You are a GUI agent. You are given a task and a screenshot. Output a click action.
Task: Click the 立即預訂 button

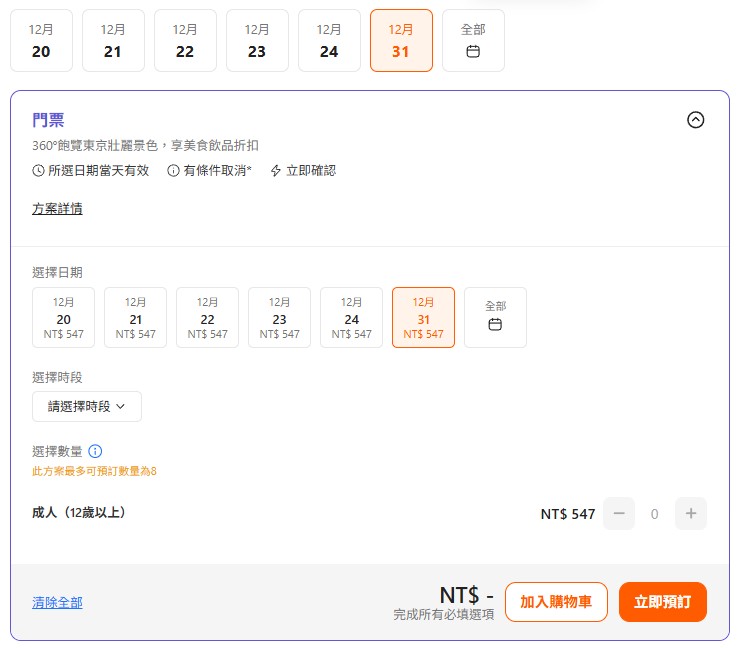(x=662, y=602)
